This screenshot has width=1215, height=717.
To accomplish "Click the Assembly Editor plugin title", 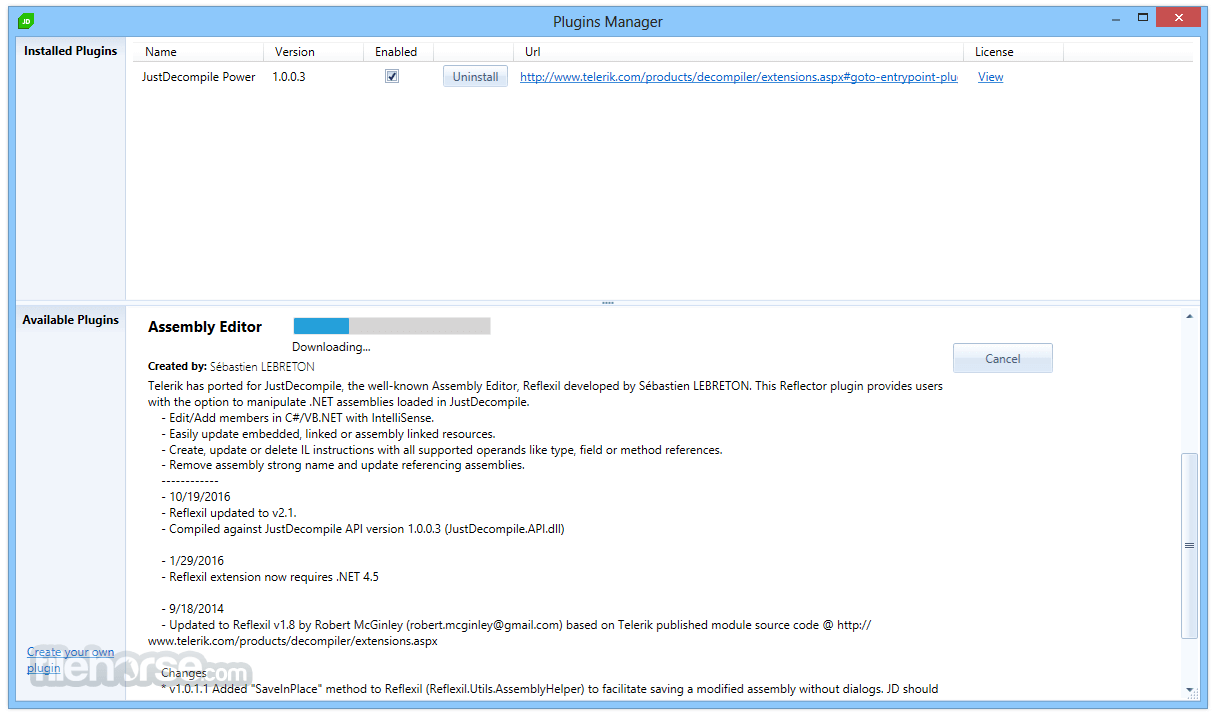I will pyautogui.click(x=205, y=327).
